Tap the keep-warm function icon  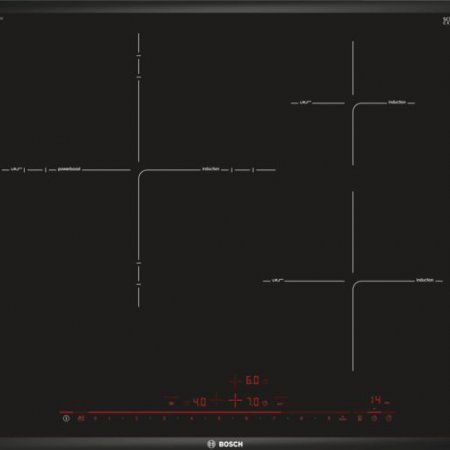(360, 419)
